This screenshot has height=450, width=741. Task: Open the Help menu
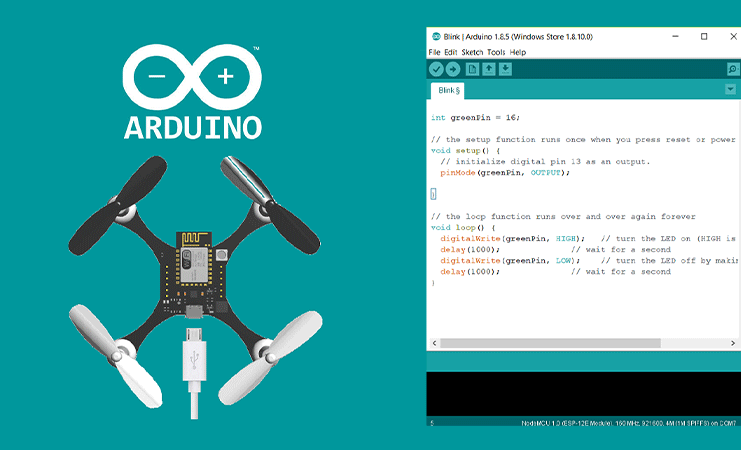(518, 52)
